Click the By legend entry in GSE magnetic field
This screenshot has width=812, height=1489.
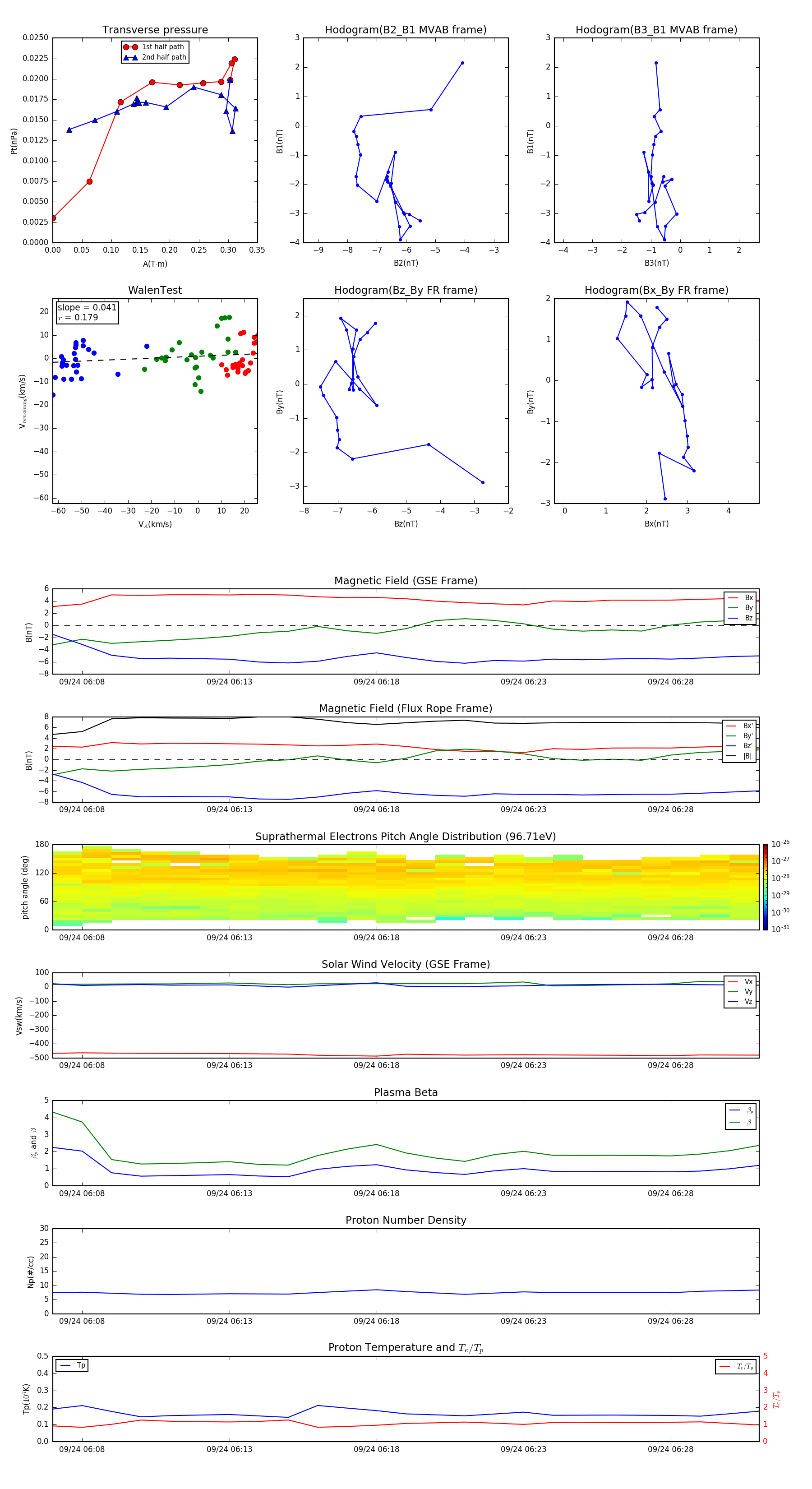coord(740,607)
